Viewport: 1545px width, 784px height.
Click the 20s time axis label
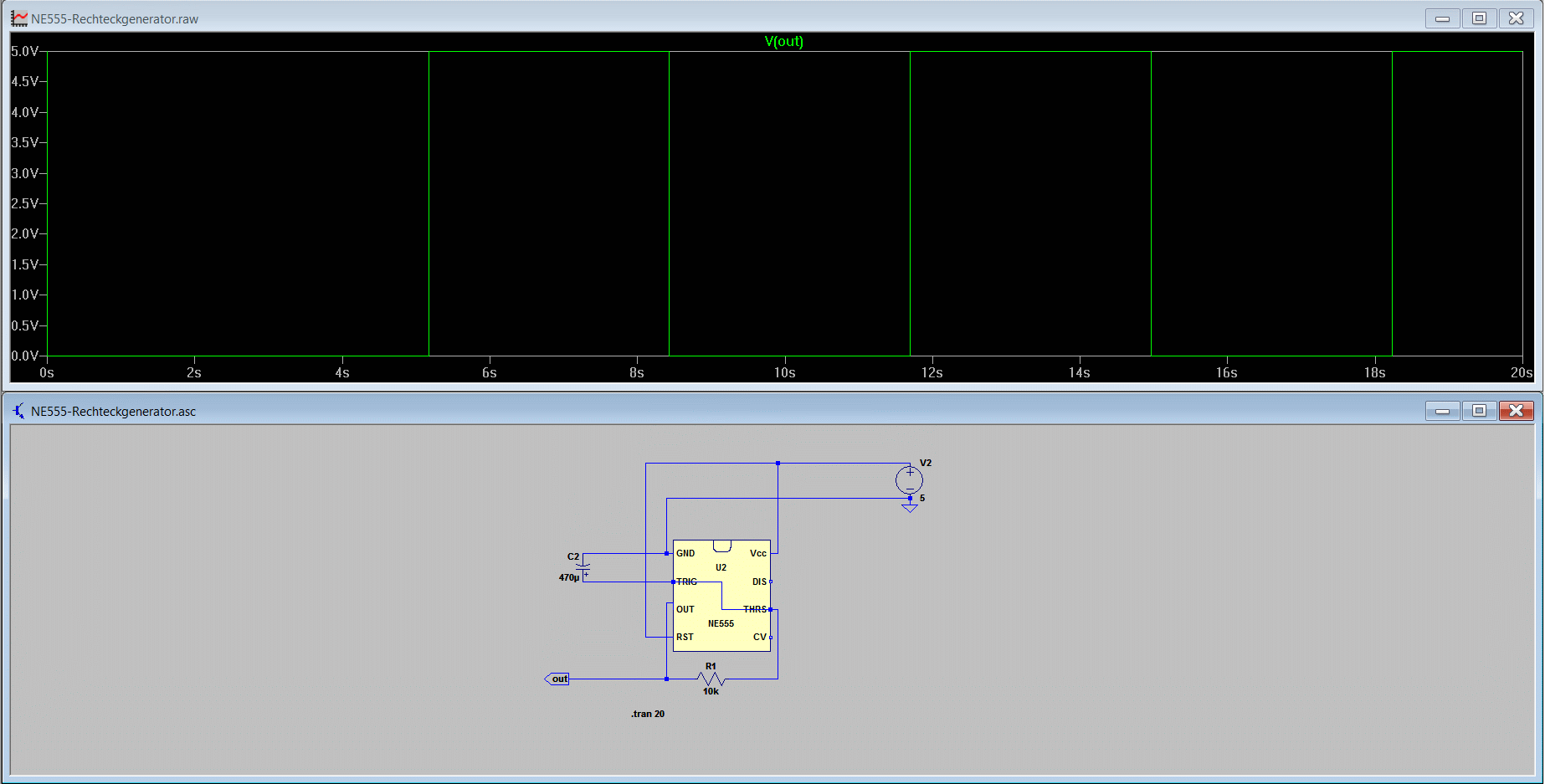(1521, 372)
